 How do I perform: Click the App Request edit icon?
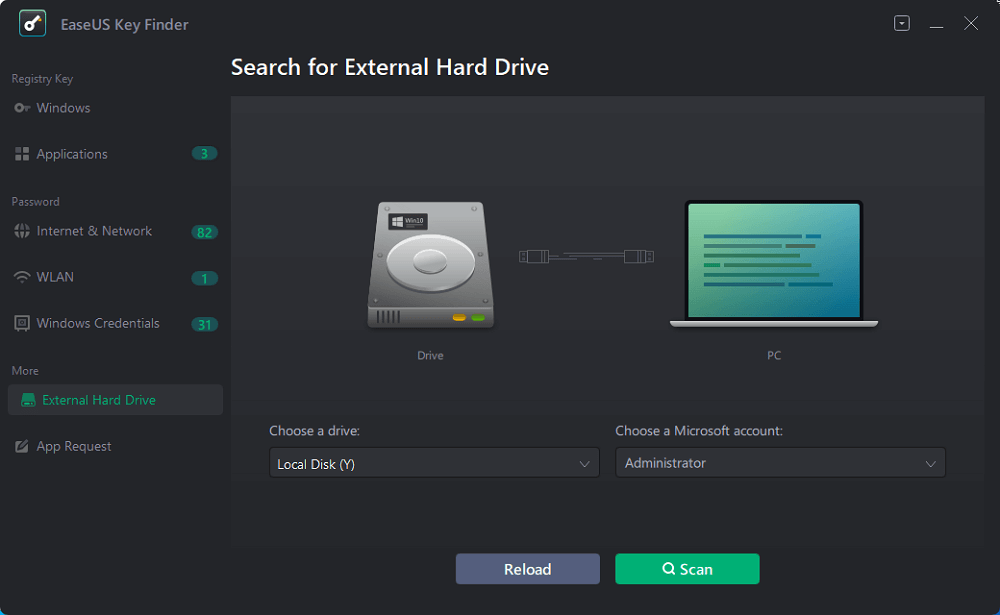(22, 446)
